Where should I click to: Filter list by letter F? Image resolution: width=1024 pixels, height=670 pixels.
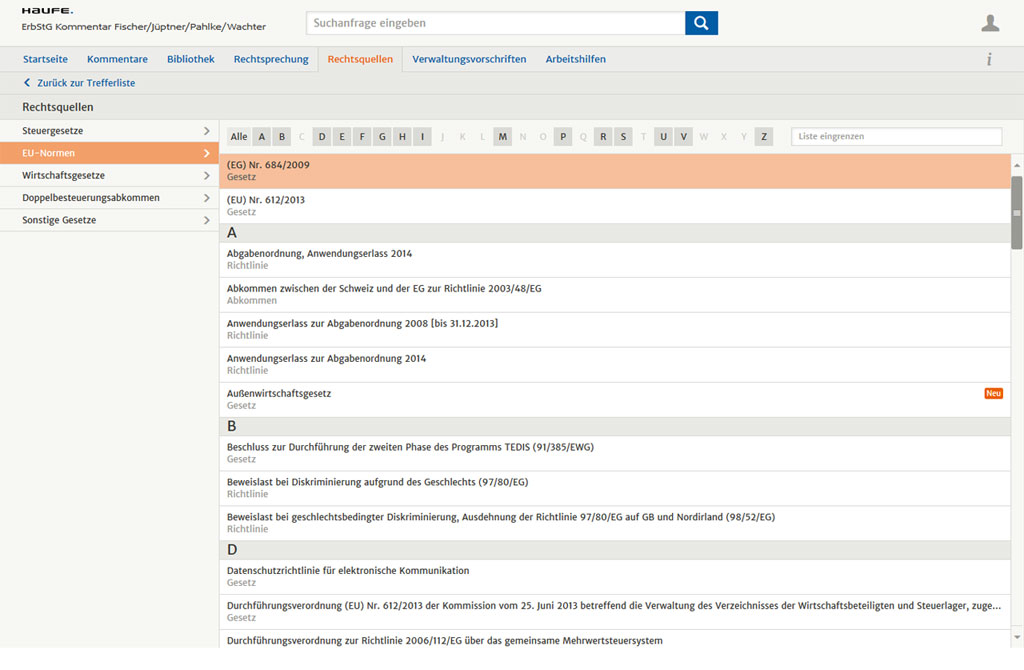click(362, 136)
